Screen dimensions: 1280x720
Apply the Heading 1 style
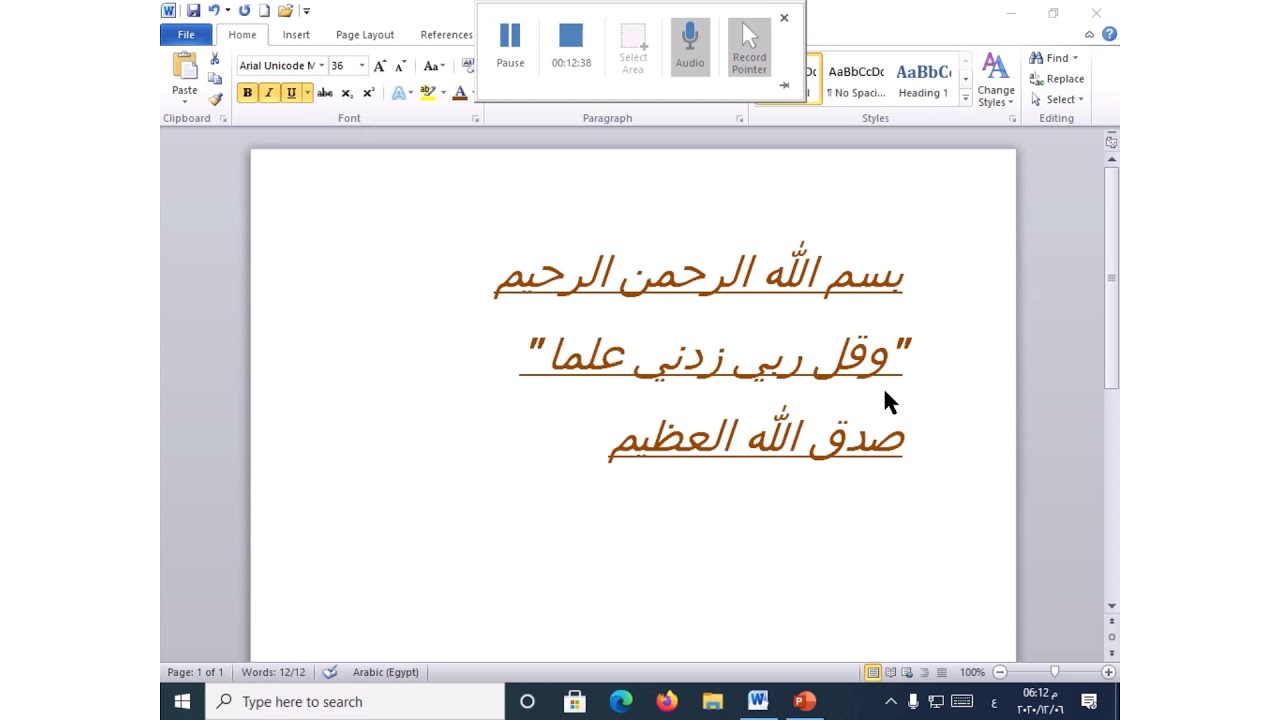pyautogui.click(x=923, y=80)
